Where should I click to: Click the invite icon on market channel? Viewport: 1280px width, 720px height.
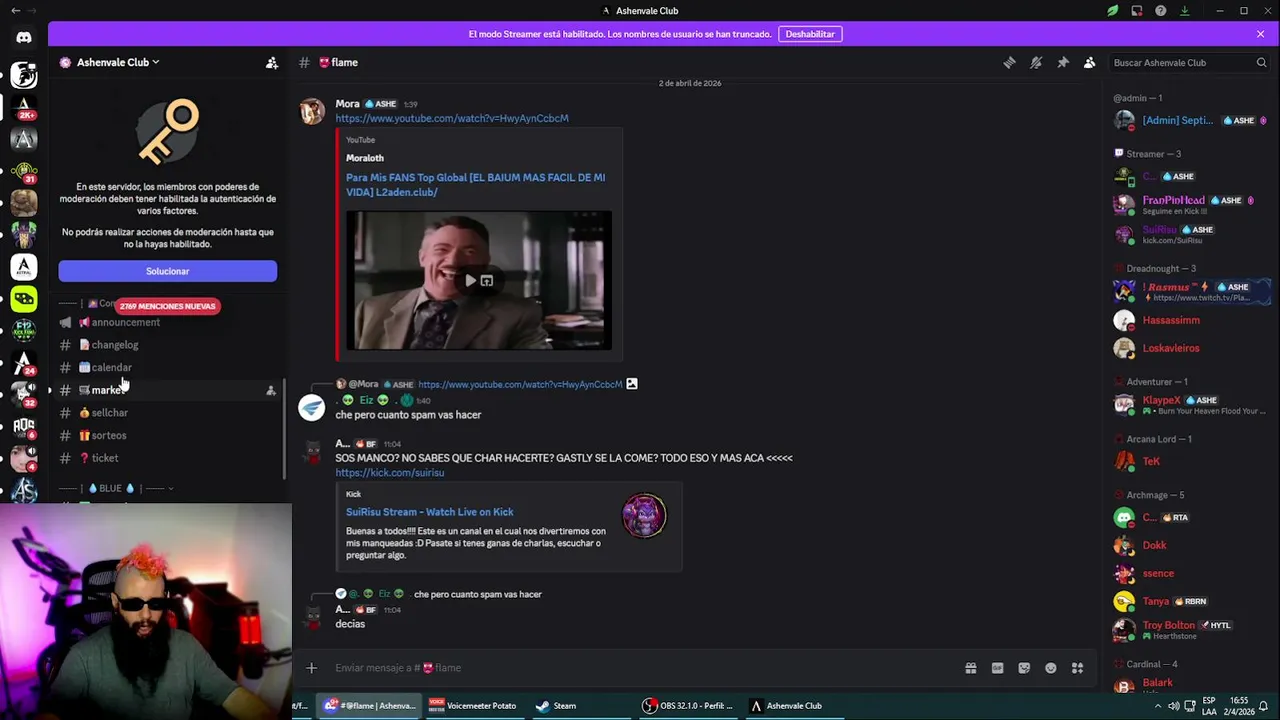(x=270, y=390)
